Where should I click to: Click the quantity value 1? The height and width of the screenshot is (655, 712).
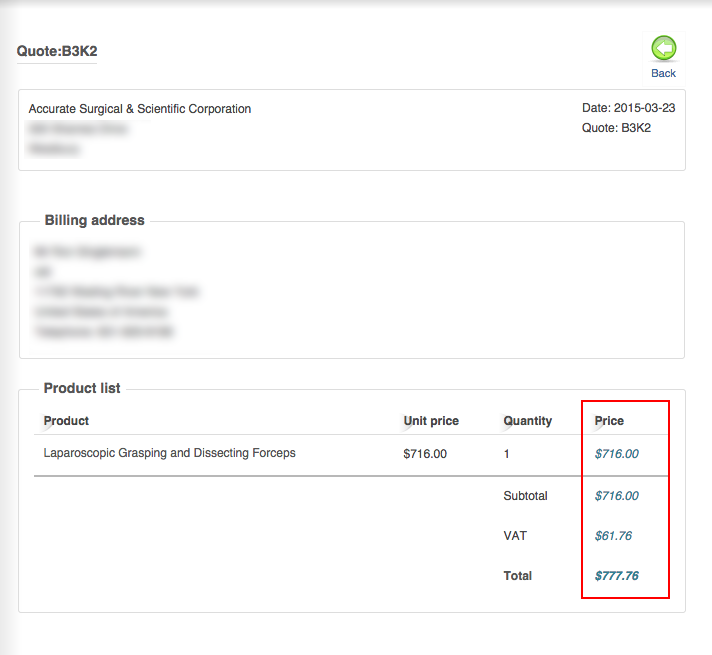pos(507,454)
